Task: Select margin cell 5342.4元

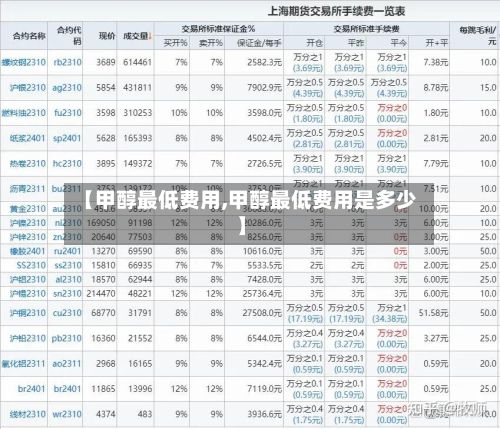Action: 264,364
